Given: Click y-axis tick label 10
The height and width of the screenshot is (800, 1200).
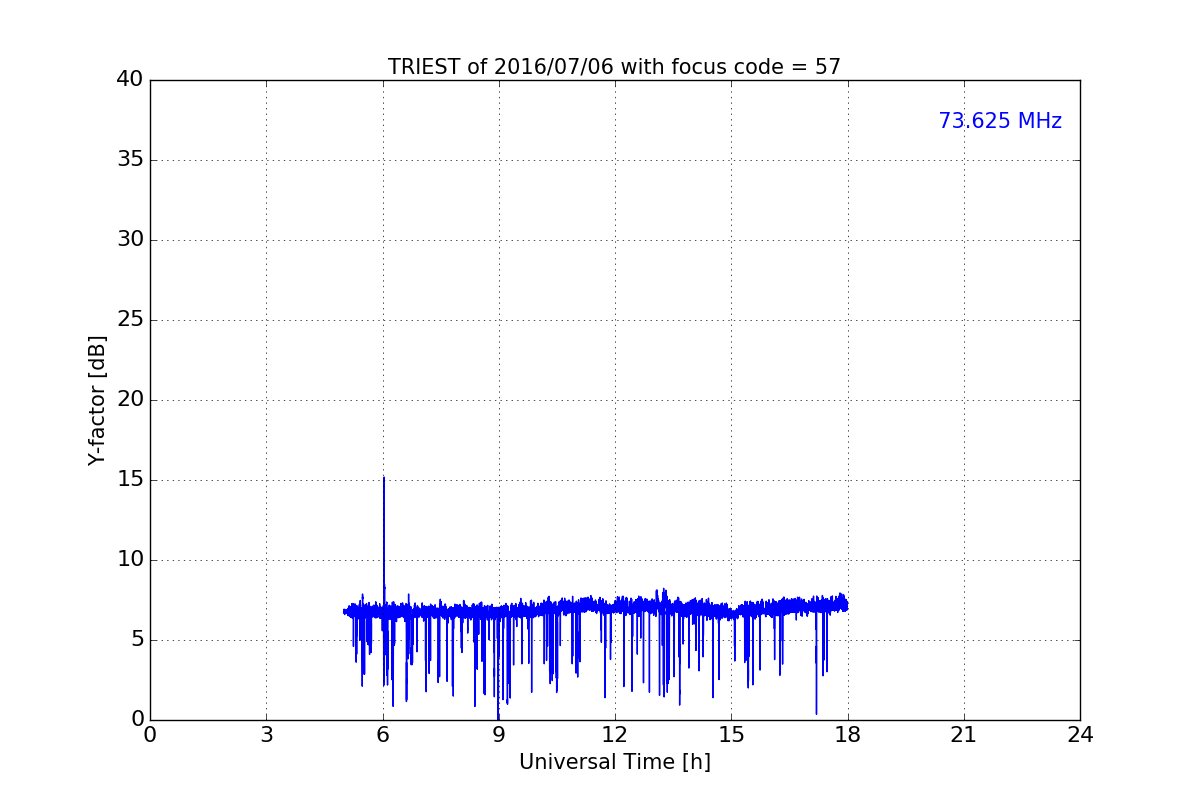Looking at the screenshot, I should tap(130, 560).
